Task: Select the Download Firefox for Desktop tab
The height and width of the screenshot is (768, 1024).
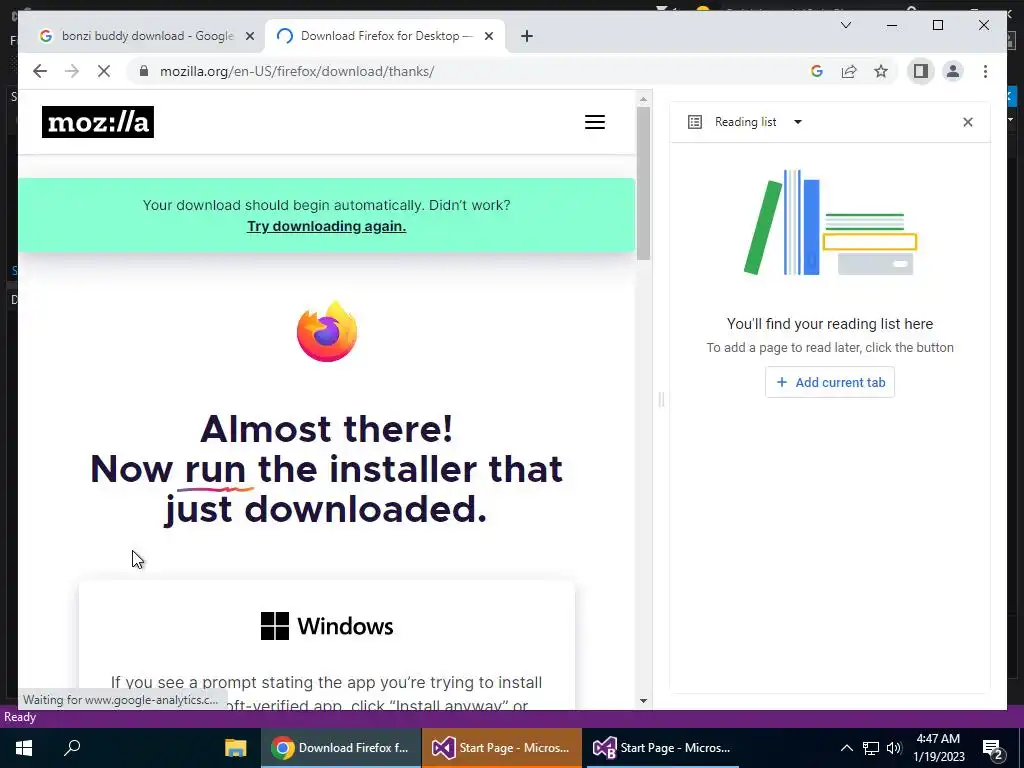Action: (x=385, y=36)
